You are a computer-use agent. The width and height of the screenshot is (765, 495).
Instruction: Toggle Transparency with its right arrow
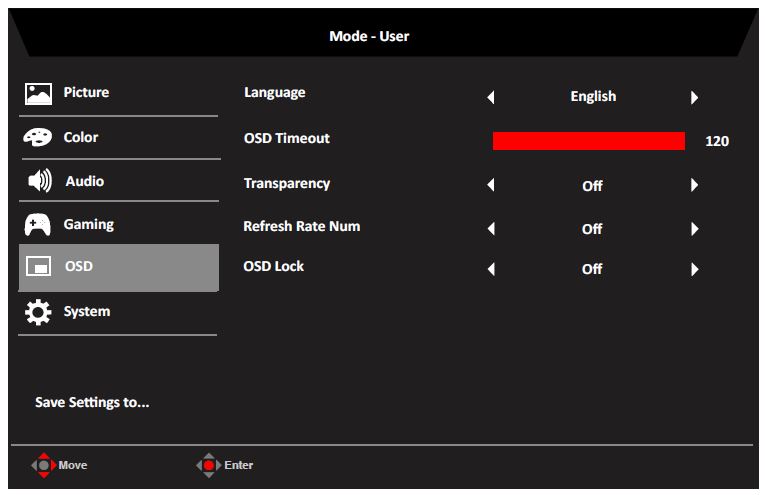(694, 186)
